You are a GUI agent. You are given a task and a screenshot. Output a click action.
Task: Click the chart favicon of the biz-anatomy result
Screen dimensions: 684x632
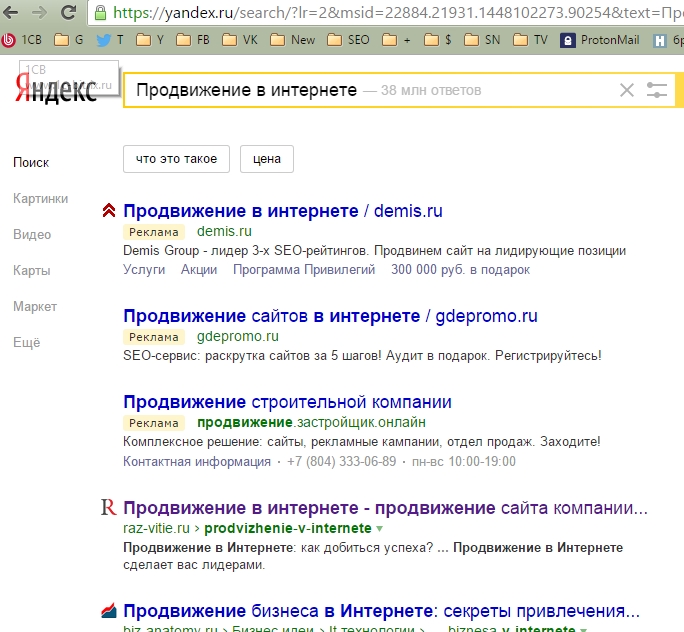tap(109, 611)
